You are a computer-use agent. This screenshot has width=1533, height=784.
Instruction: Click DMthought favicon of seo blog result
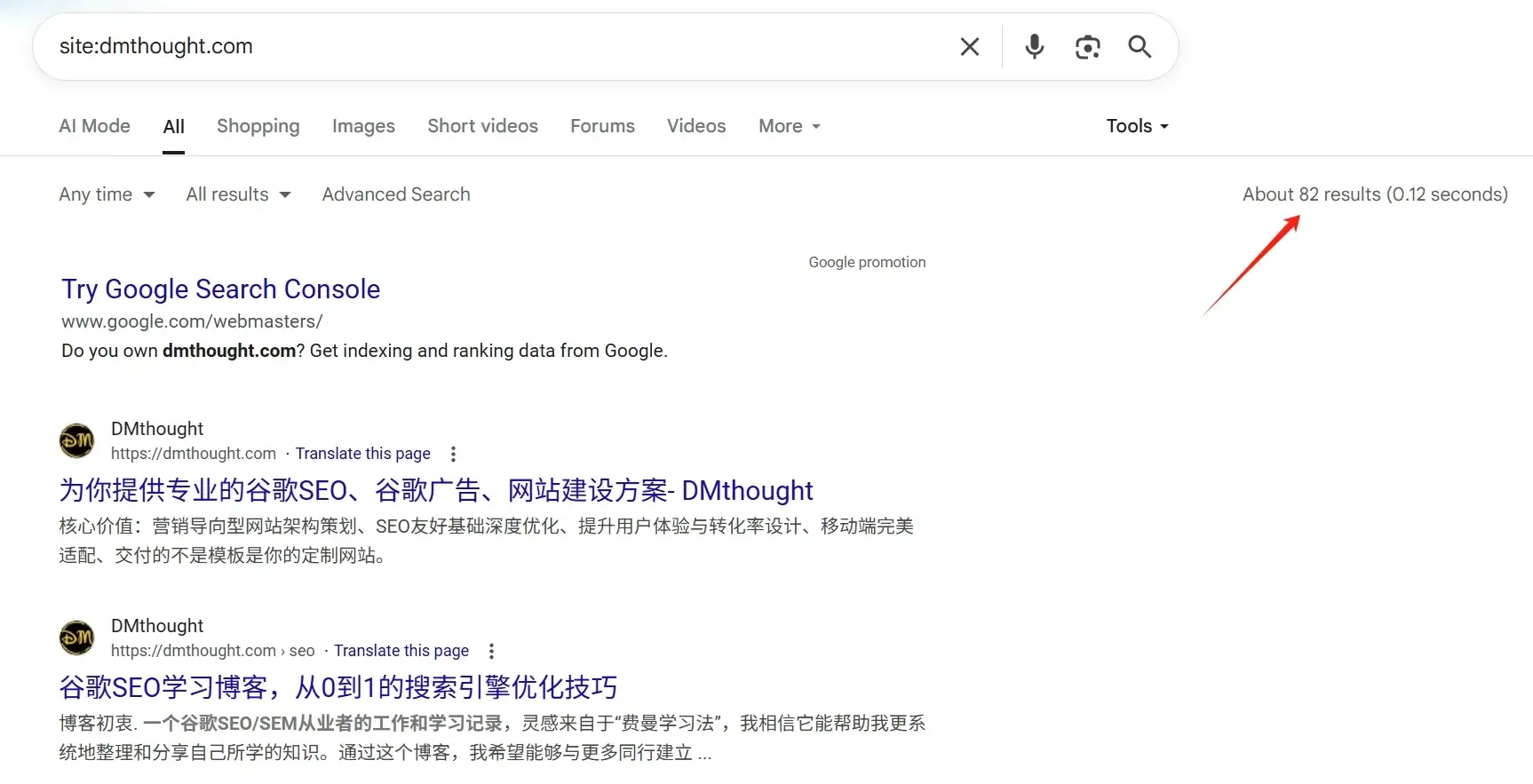click(76, 637)
